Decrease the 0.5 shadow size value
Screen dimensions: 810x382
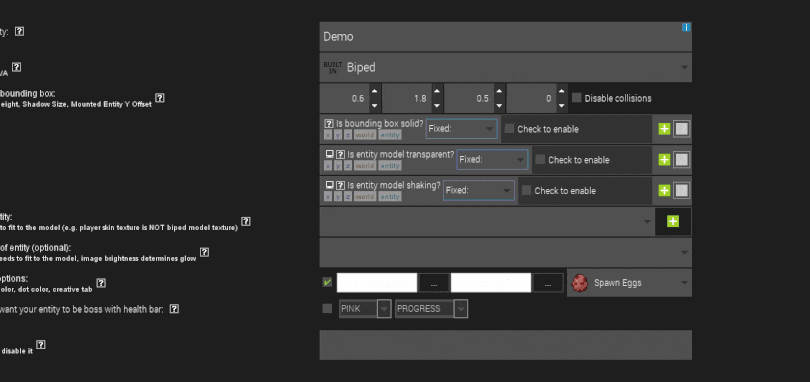pos(499,105)
